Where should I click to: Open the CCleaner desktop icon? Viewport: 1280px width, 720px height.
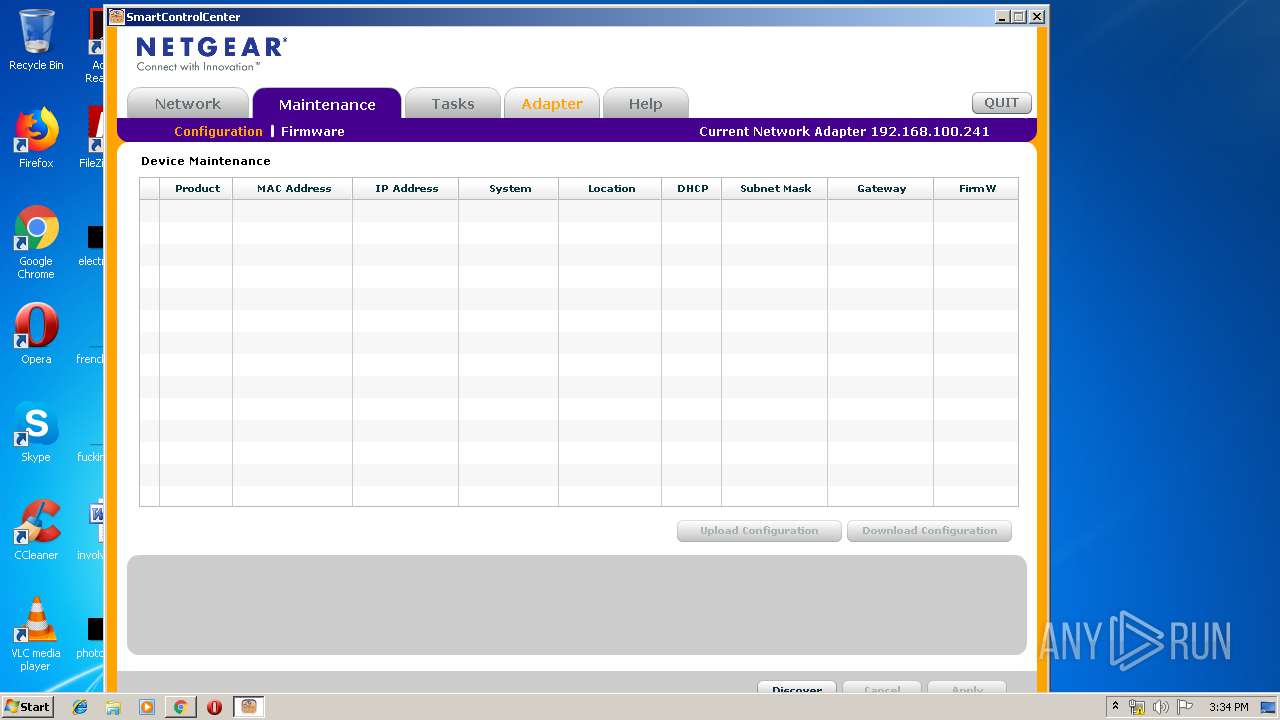[36, 530]
